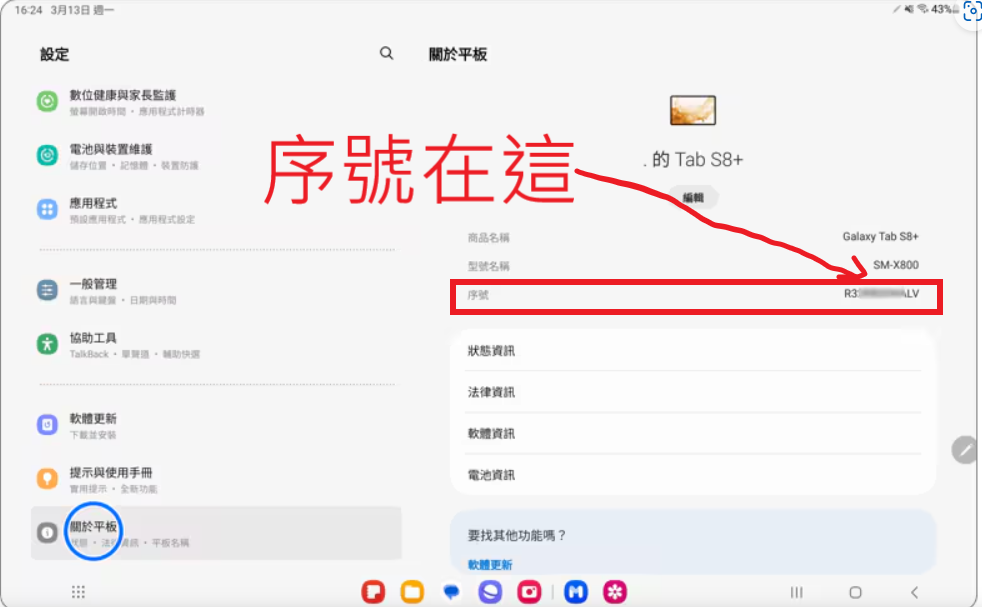982x607 pixels.
Task: Open 電池資訊 battery information
Action: point(692,474)
